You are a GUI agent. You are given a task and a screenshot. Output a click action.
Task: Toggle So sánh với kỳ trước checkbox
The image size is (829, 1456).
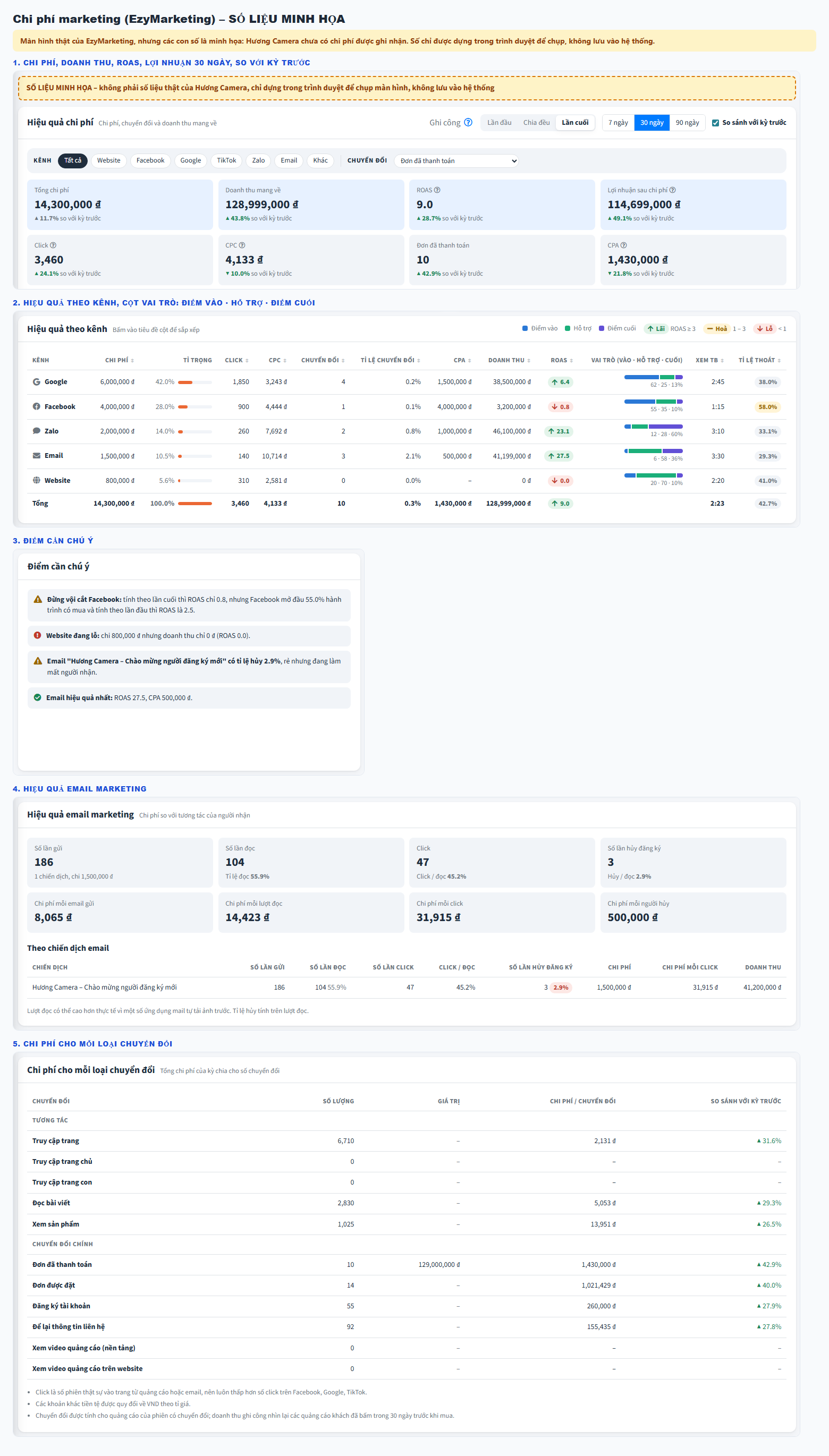(716, 123)
